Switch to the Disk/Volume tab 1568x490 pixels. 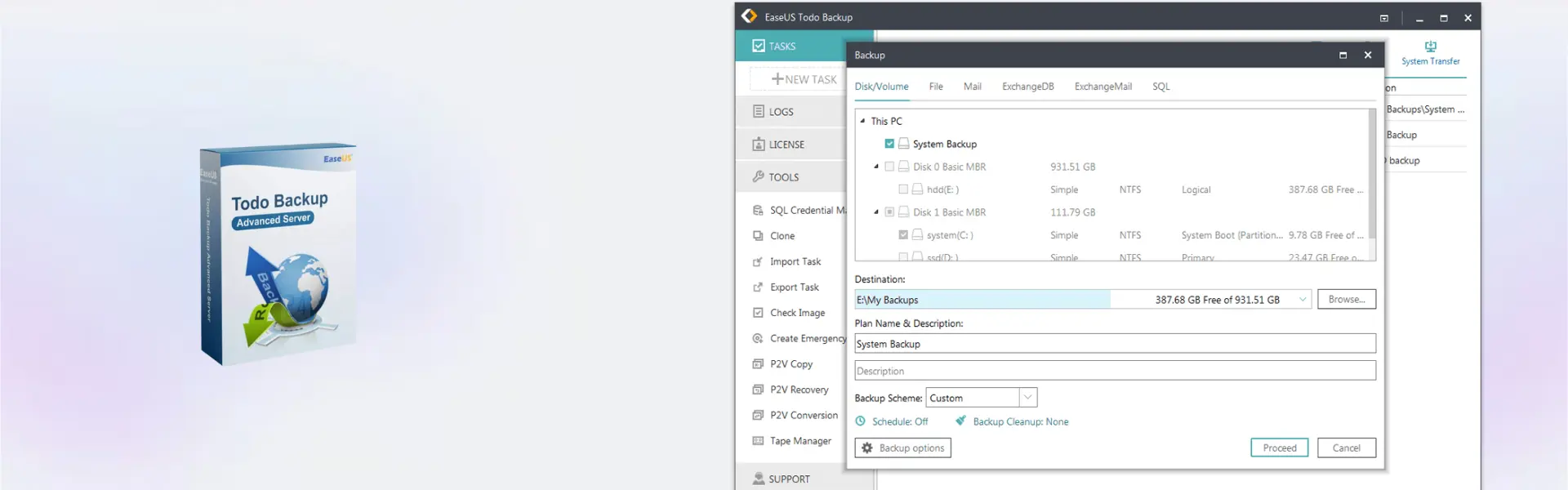pyautogui.click(x=881, y=87)
